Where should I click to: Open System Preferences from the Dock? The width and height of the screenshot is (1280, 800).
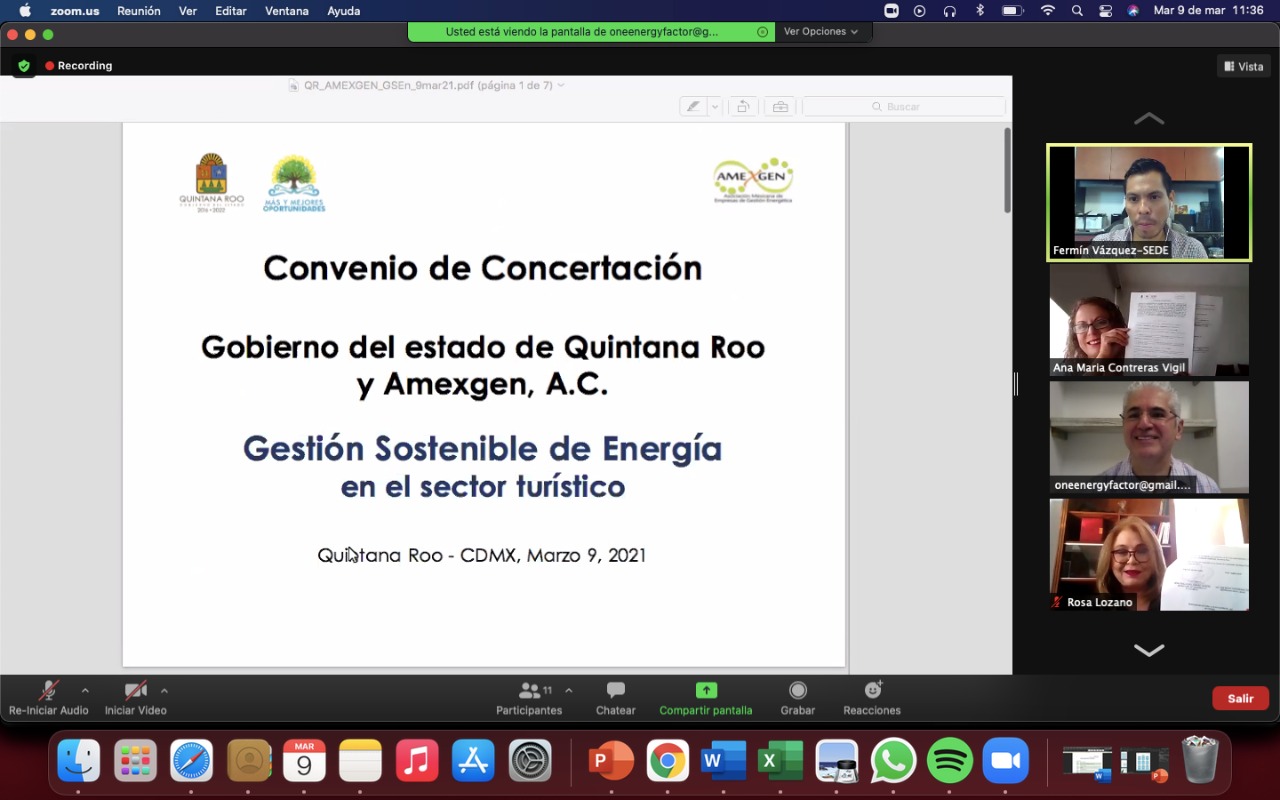[x=530, y=761]
